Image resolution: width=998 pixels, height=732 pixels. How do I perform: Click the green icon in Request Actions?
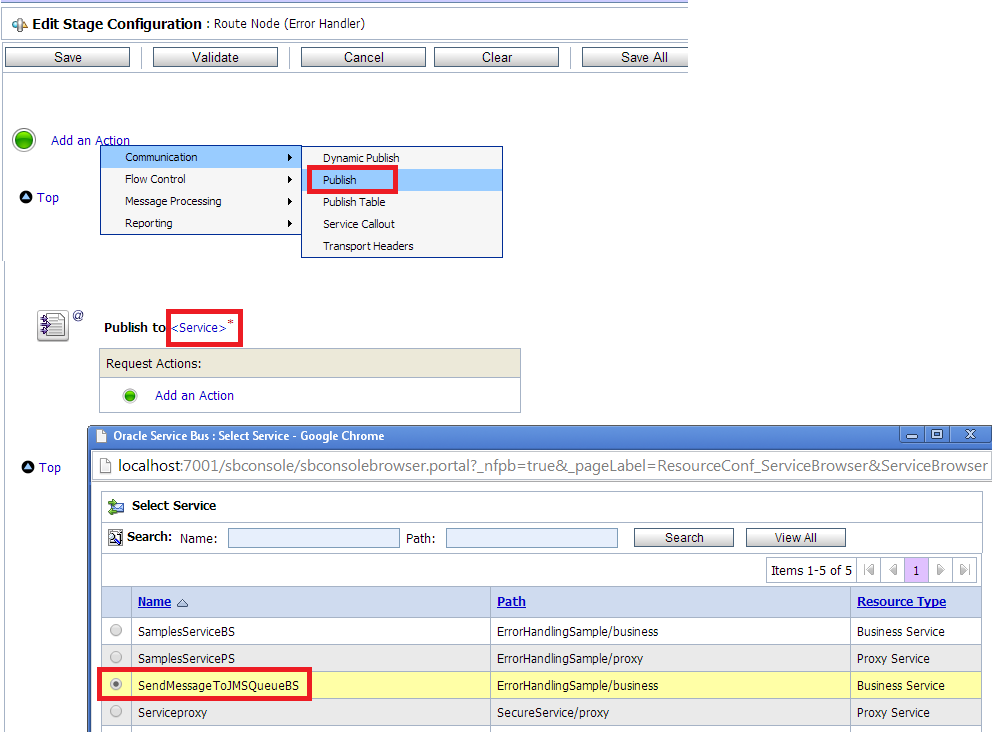(x=130, y=396)
